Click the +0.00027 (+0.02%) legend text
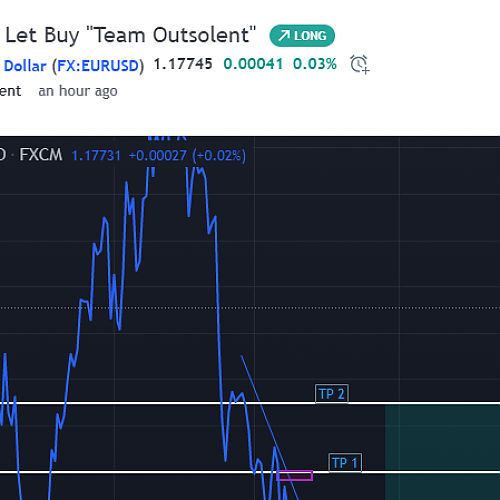 tap(187, 156)
